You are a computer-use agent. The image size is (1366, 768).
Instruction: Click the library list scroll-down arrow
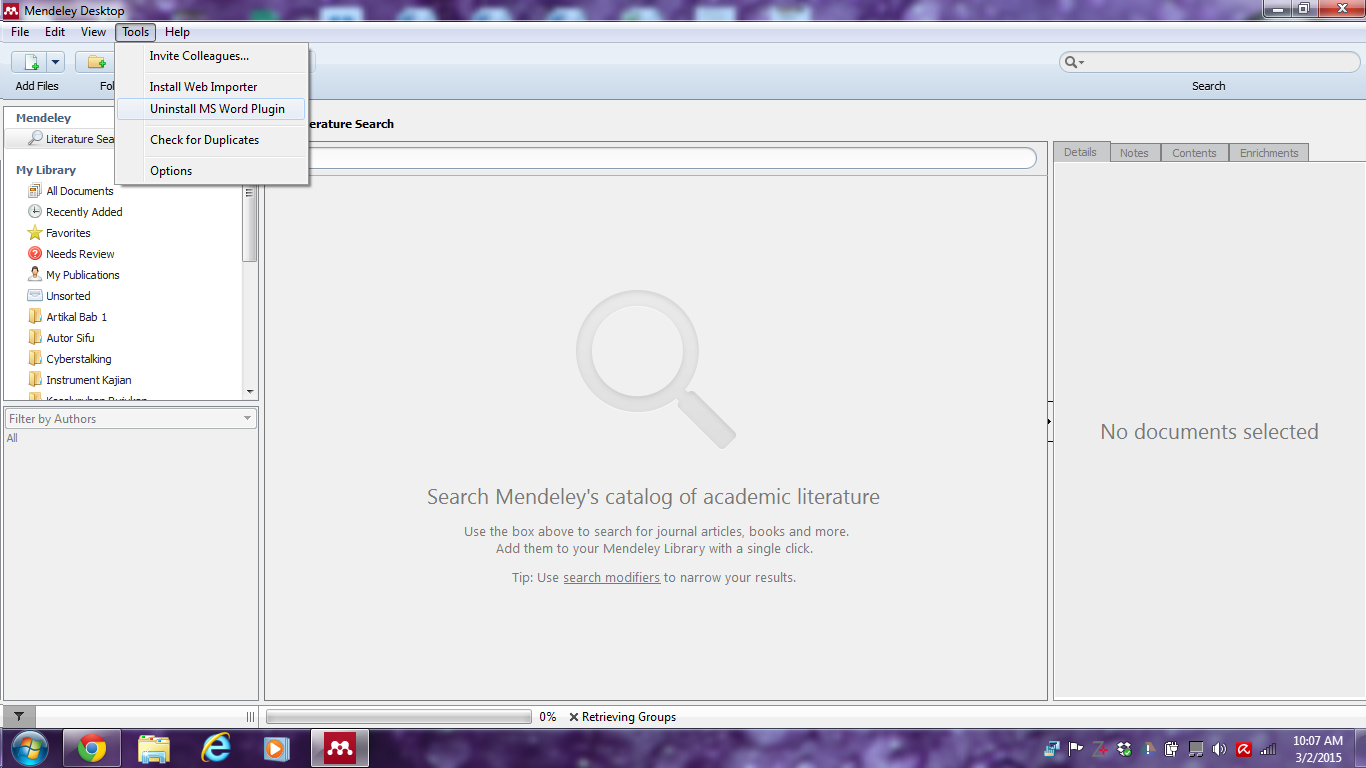click(x=250, y=392)
